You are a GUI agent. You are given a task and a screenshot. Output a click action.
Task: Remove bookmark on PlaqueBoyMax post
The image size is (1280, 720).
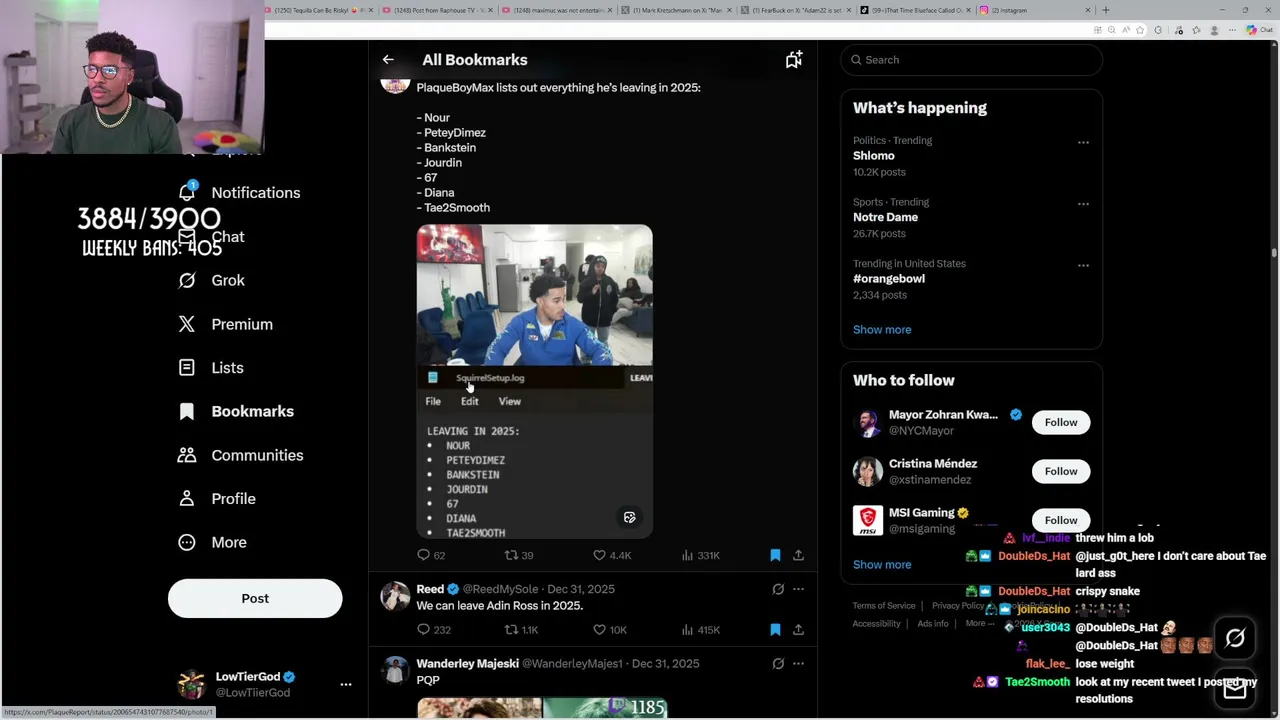pyautogui.click(x=775, y=555)
